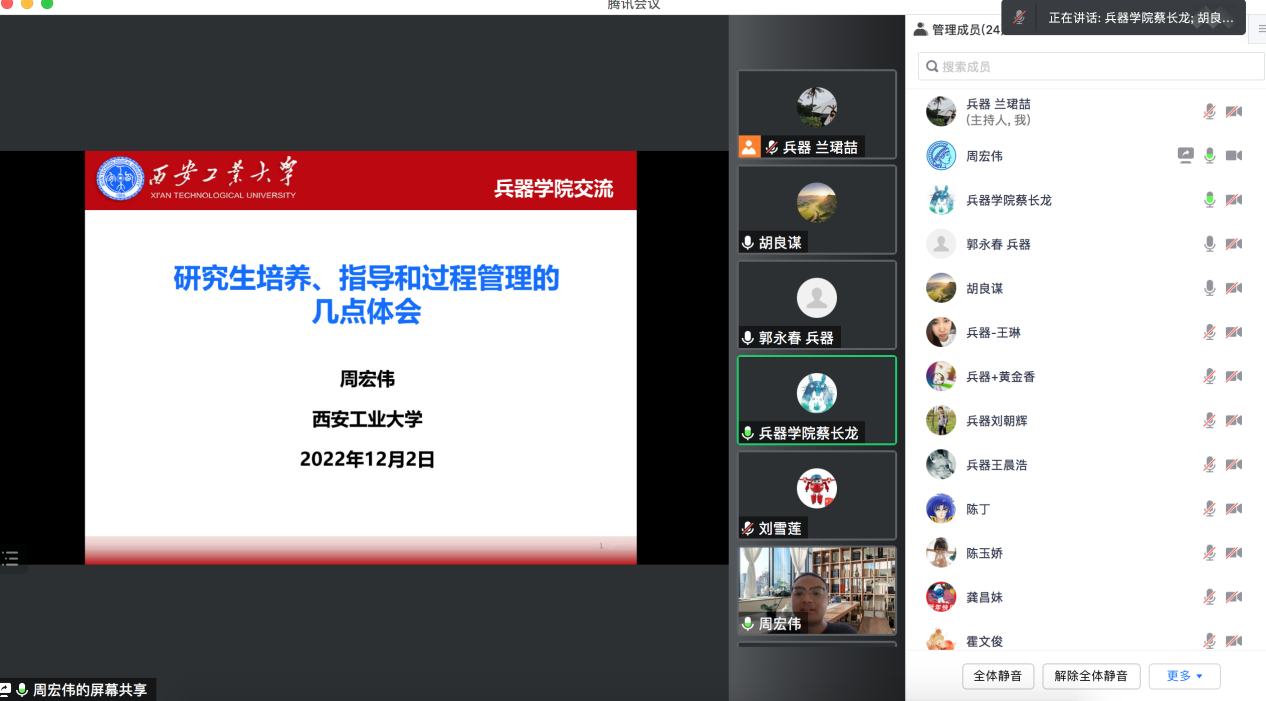
Task: Open the 更多 dropdown menu
Action: pyautogui.click(x=1184, y=676)
